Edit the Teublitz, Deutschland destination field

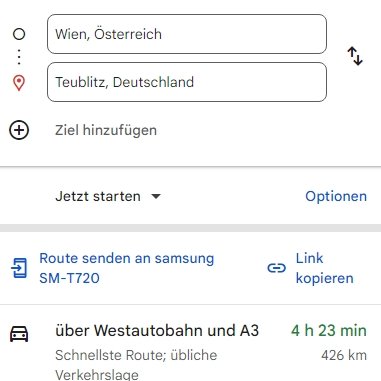[187, 82]
